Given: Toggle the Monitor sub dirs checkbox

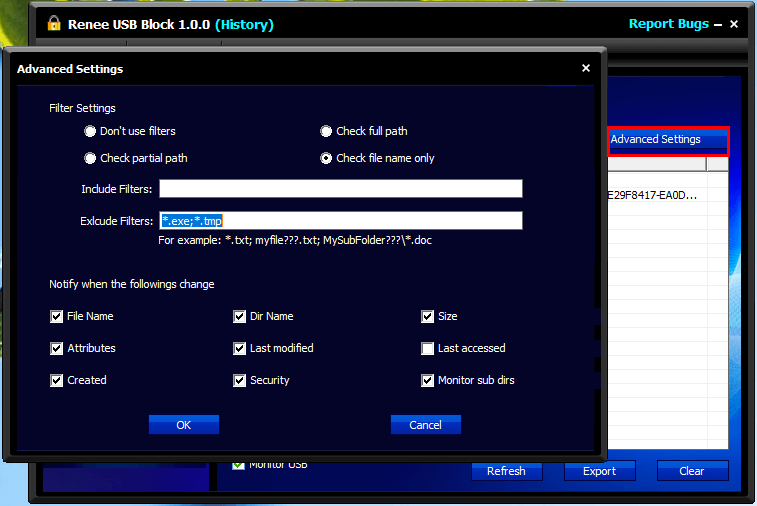Looking at the screenshot, I should pyautogui.click(x=428, y=380).
